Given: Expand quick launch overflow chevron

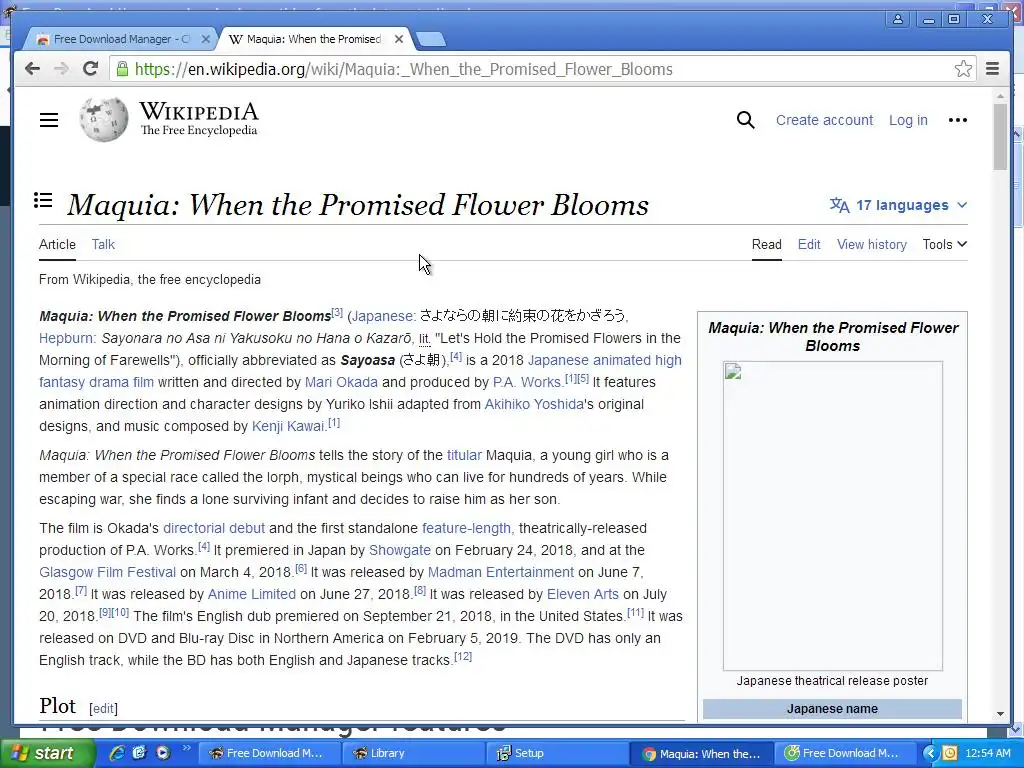Looking at the screenshot, I should click(x=186, y=748).
